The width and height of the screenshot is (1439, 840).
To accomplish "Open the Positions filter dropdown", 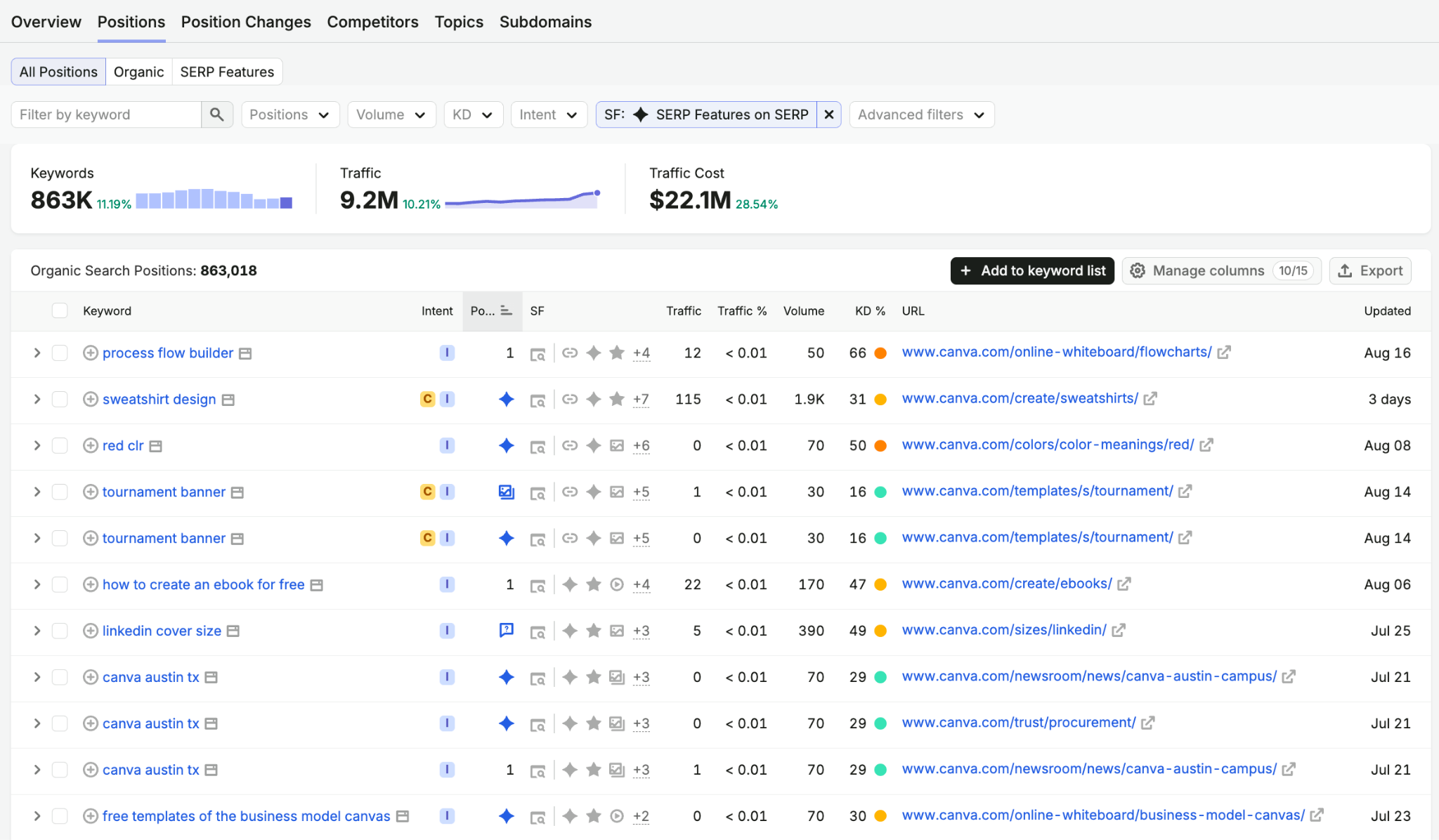I will point(290,114).
